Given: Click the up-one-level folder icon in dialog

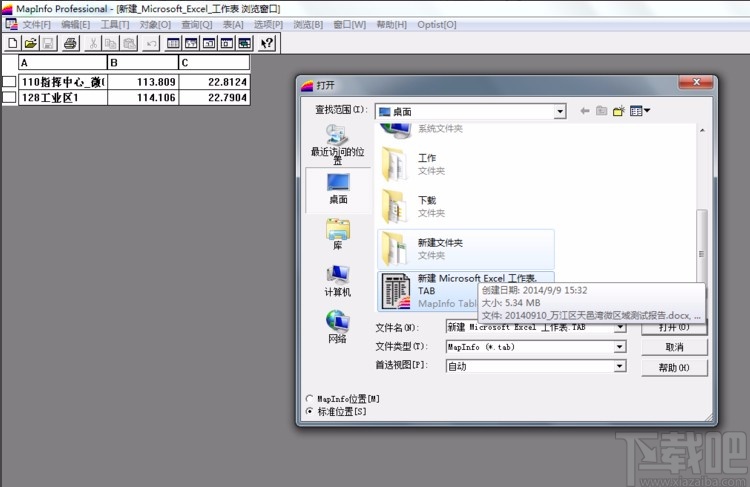Looking at the screenshot, I should (x=602, y=111).
